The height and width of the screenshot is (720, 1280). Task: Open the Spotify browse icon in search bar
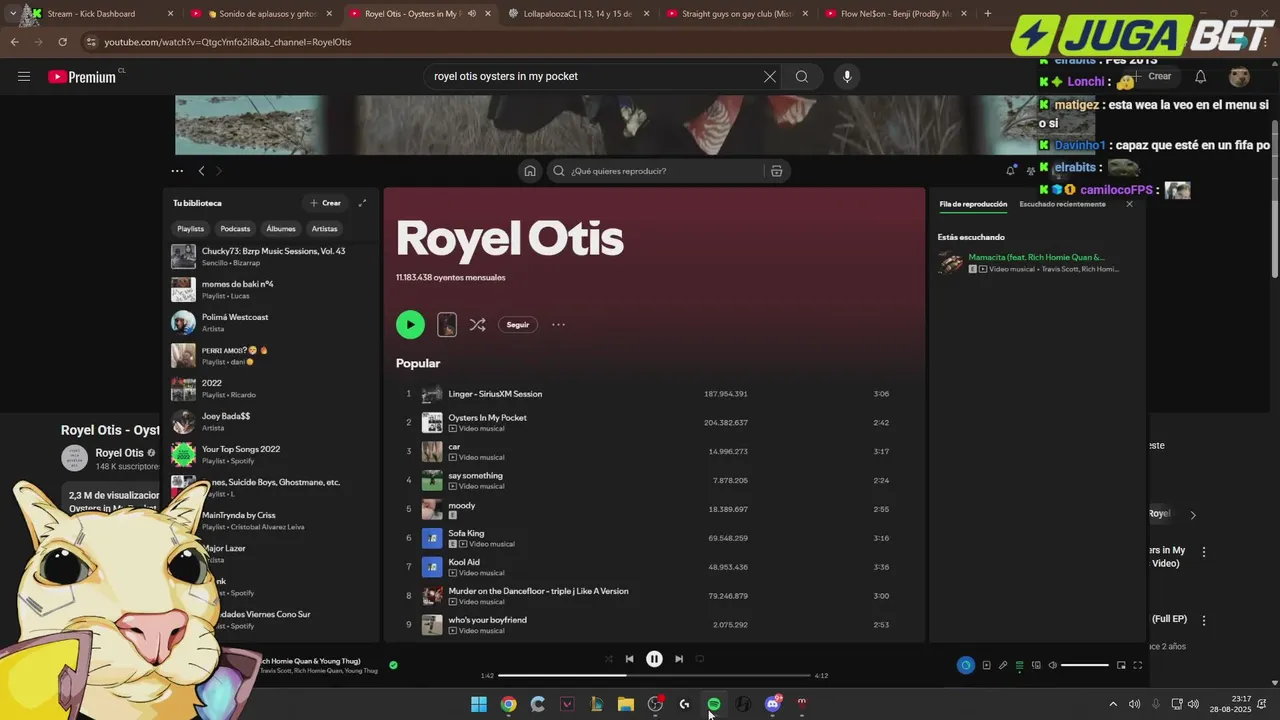tap(776, 171)
